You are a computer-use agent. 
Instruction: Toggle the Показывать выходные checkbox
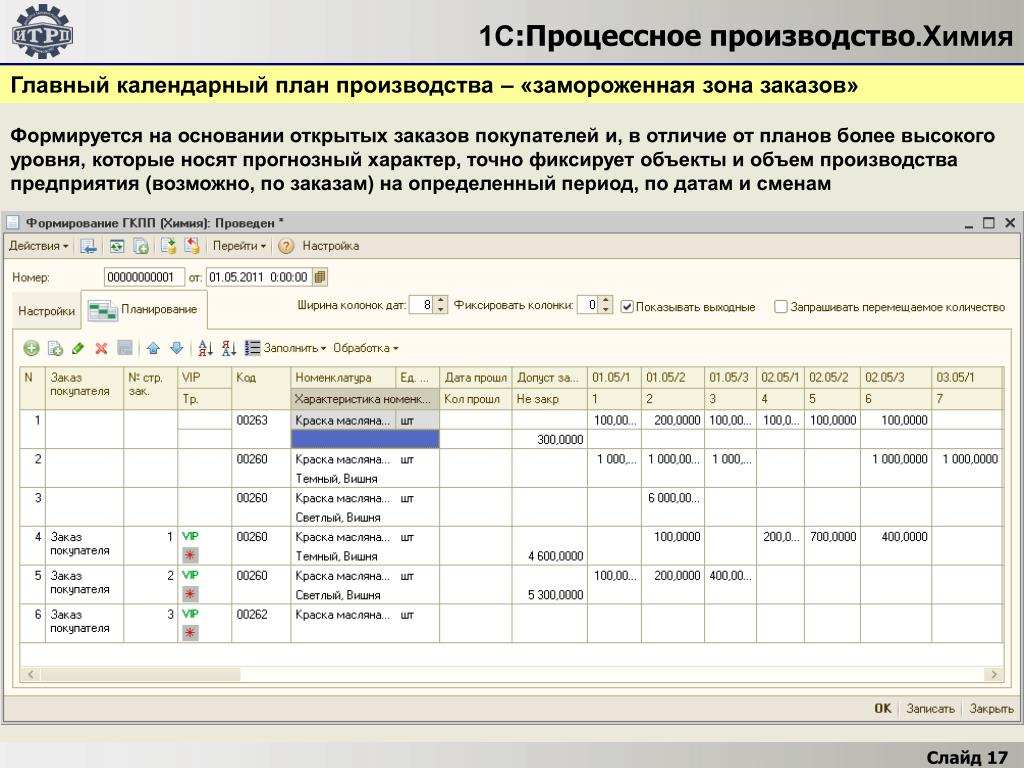(627, 306)
